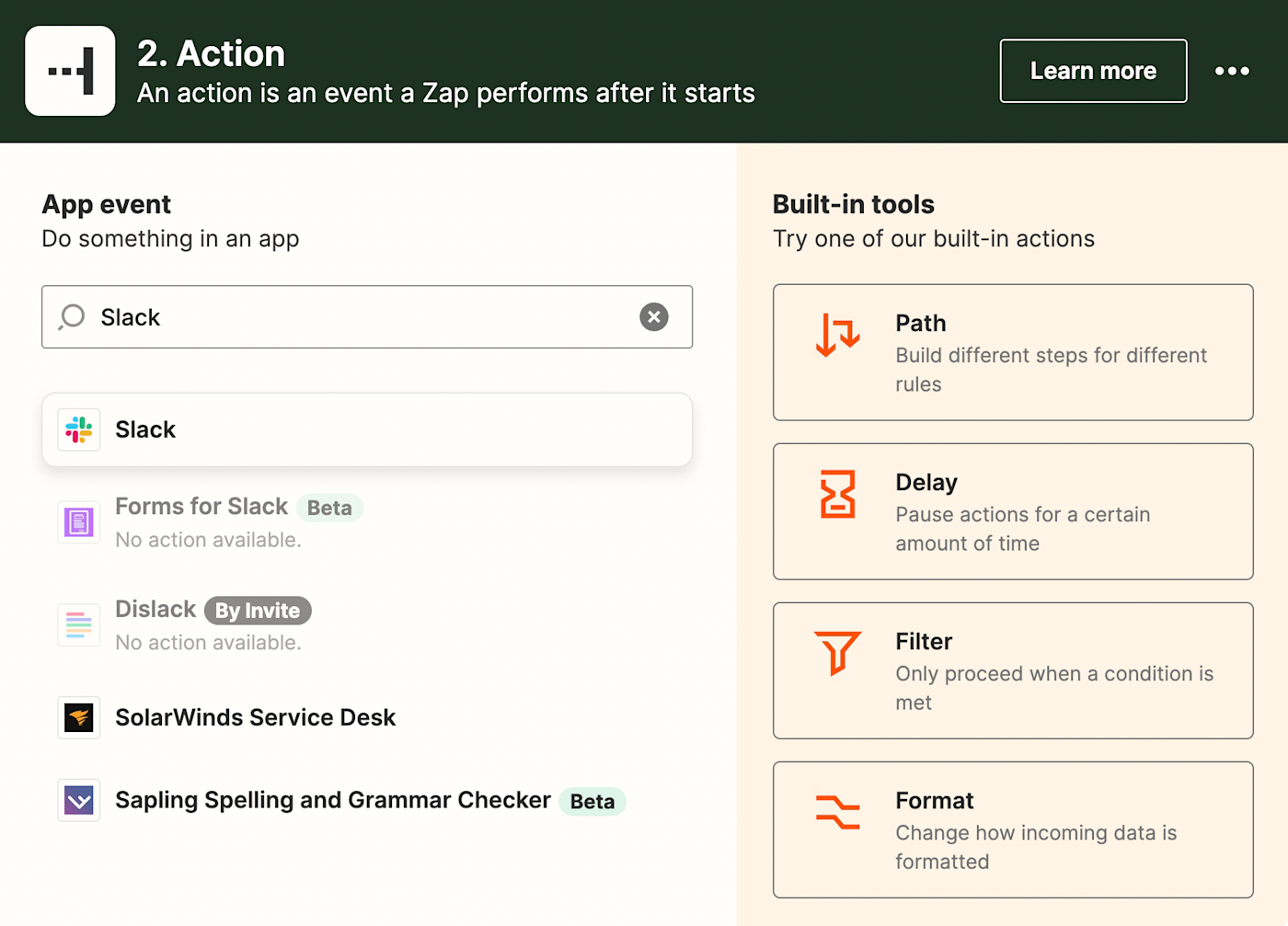Image resolution: width=1288 pixels, height=926 pixels.
Task: Click 'Build different steps for different rules' description
Action: click(1052, 370)
